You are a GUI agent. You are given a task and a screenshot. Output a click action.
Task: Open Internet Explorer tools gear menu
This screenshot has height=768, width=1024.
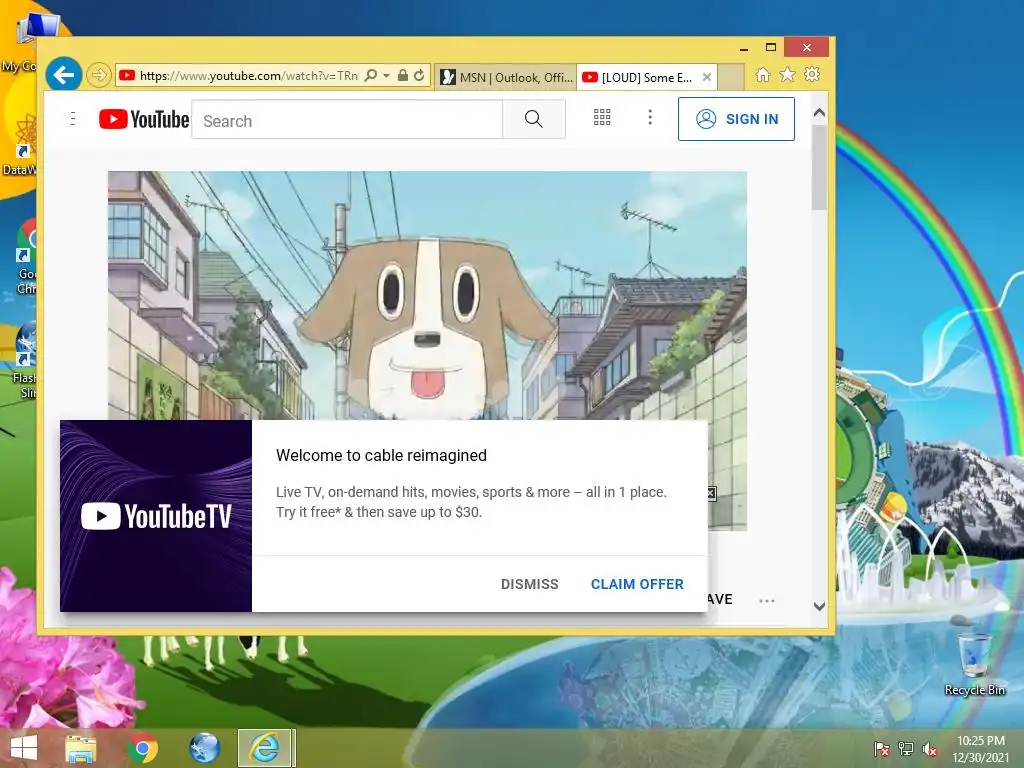[x=812, y=74]
